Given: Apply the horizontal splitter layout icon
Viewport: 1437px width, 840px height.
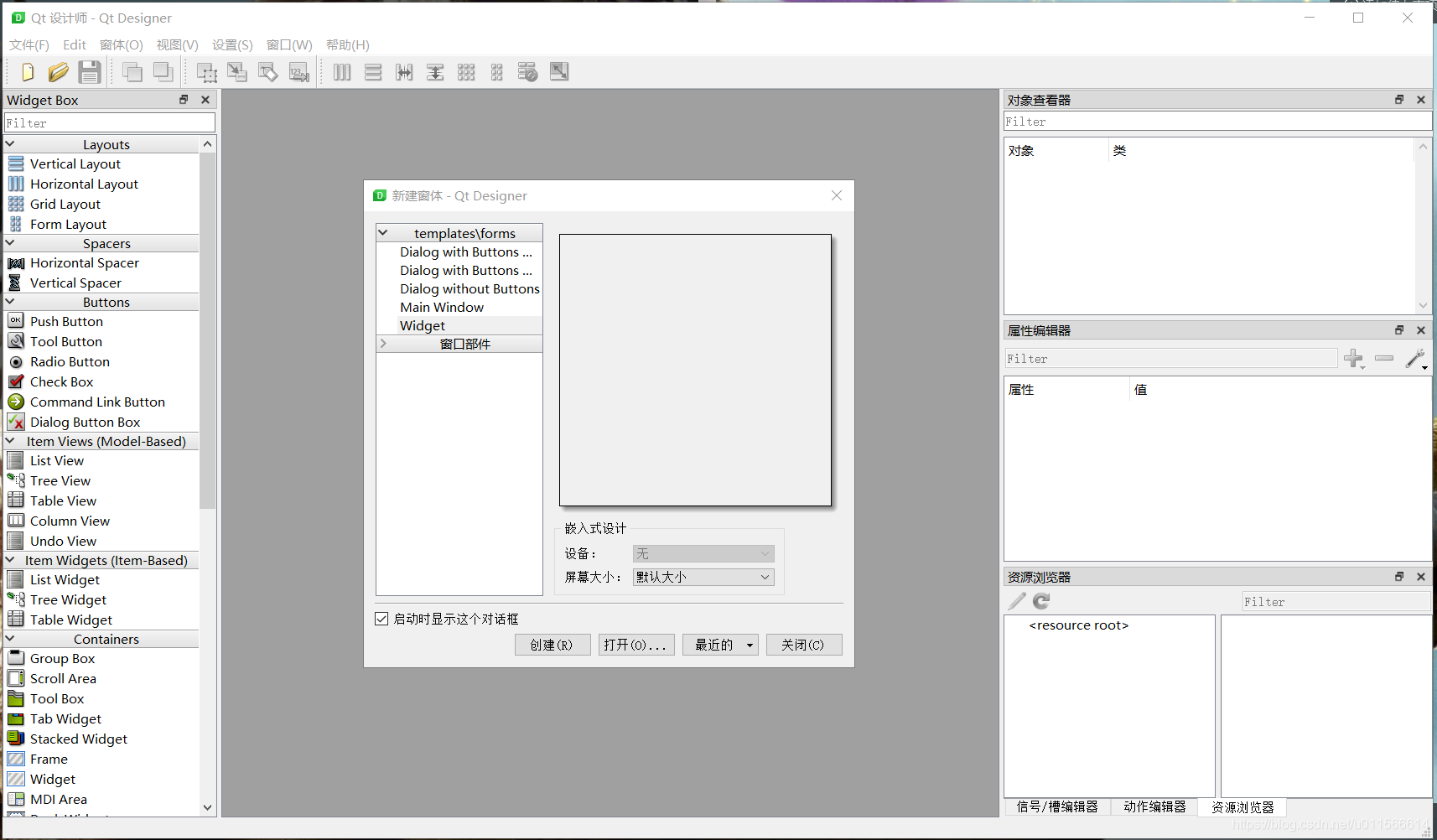Looking at the screenshot, I should [404, 72].
